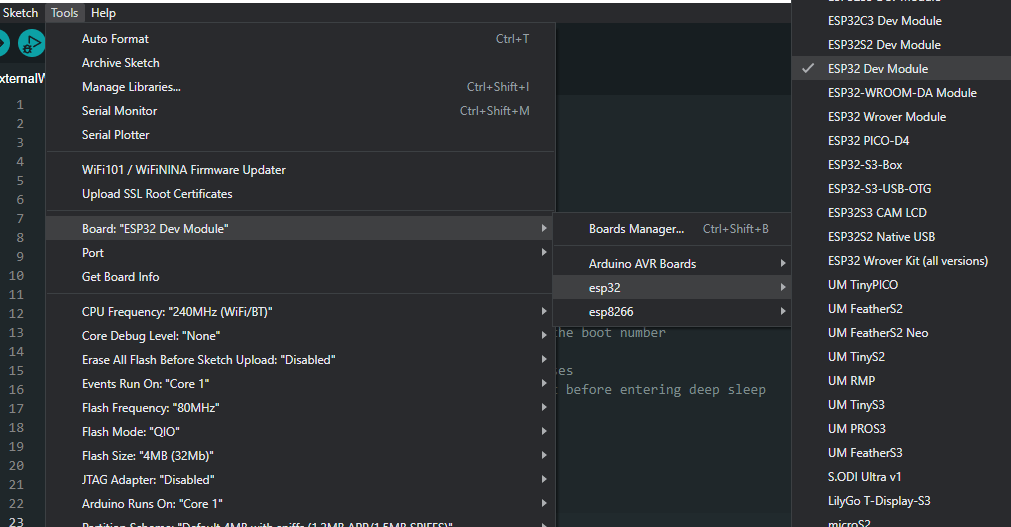The width and height of the screenshot is (1011, 527).
Task: Expand Core Debug Level "None" option
Action: (300, 335)
